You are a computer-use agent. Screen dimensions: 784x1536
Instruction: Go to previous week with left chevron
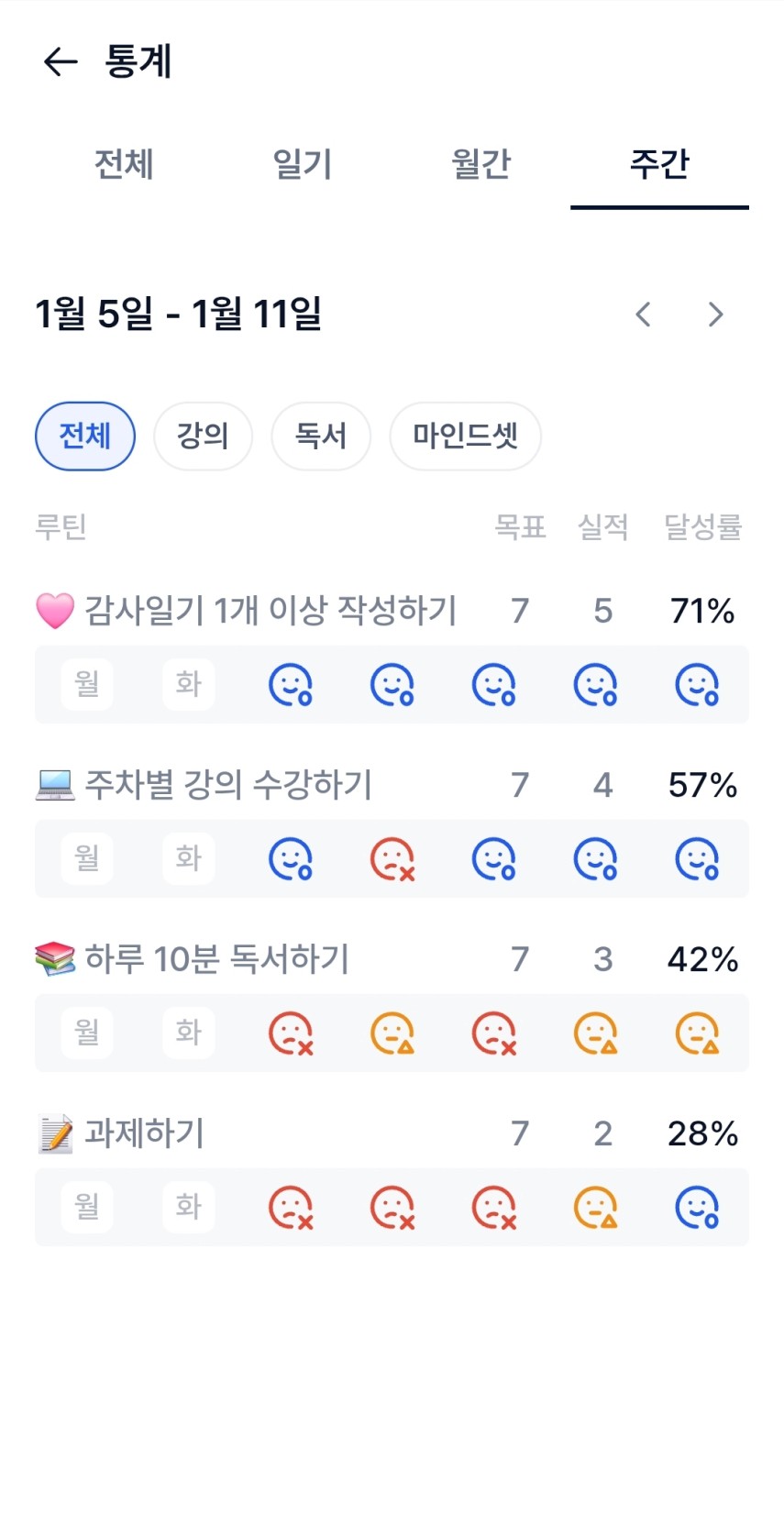(x=644, y=315)
